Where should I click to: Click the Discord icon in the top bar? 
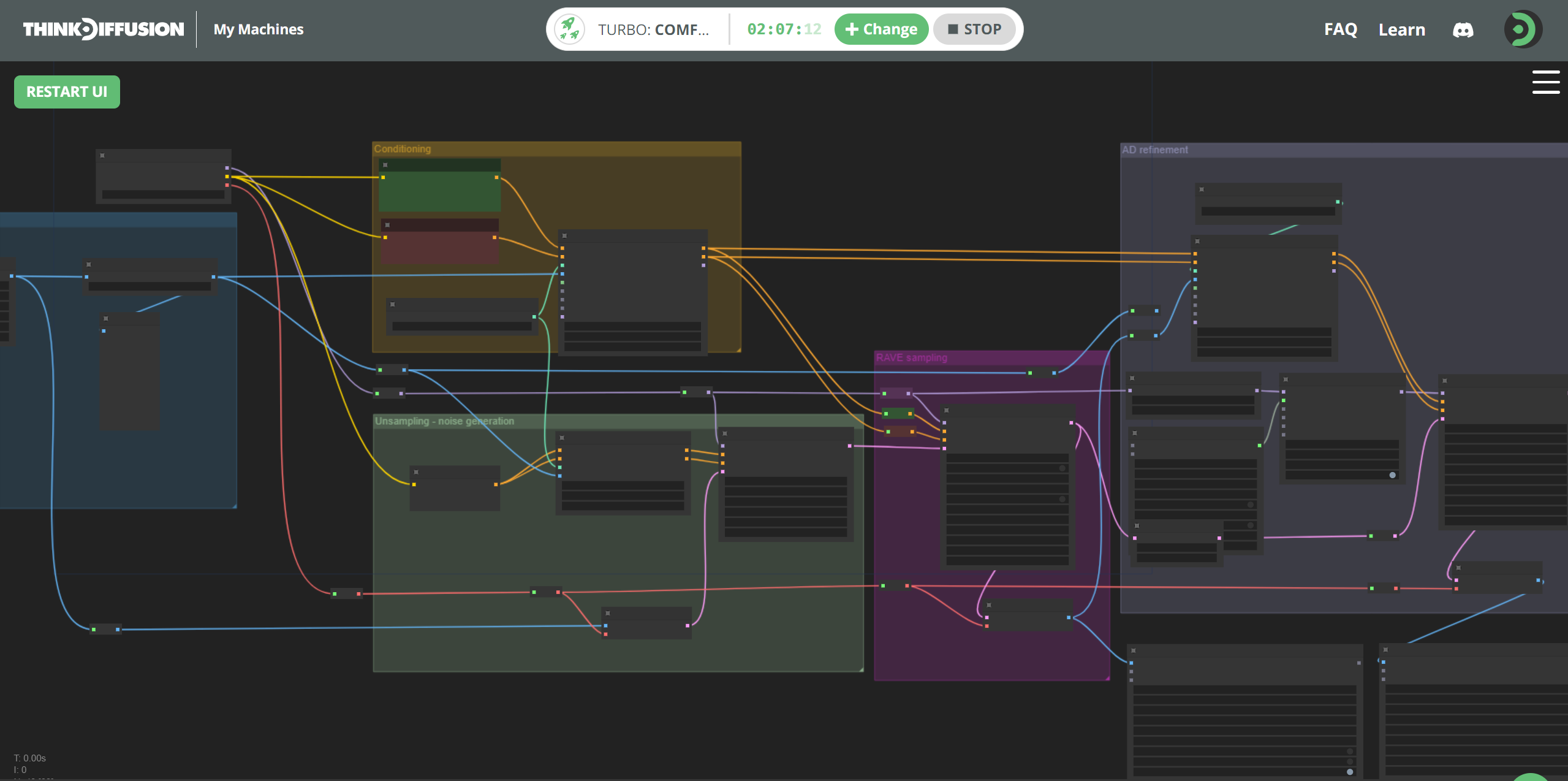(x=1463, y=29)
